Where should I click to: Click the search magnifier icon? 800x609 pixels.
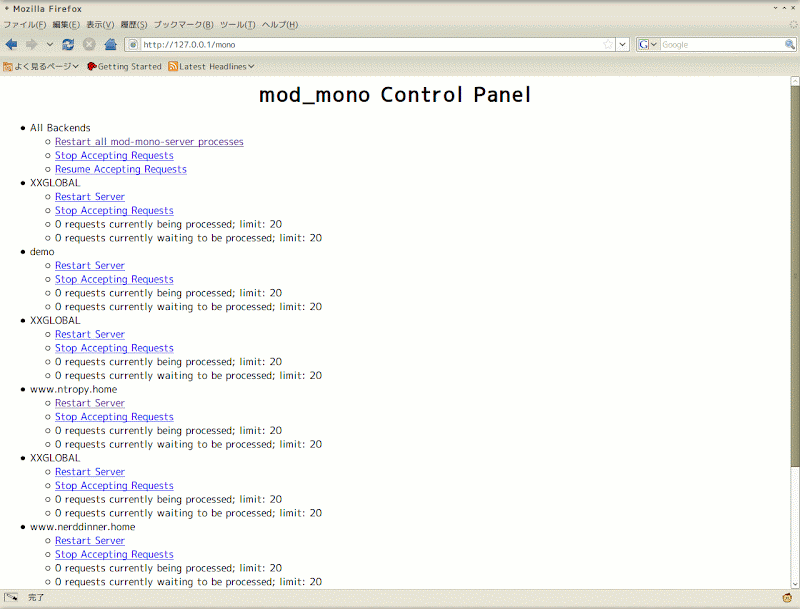pos(789,44)
